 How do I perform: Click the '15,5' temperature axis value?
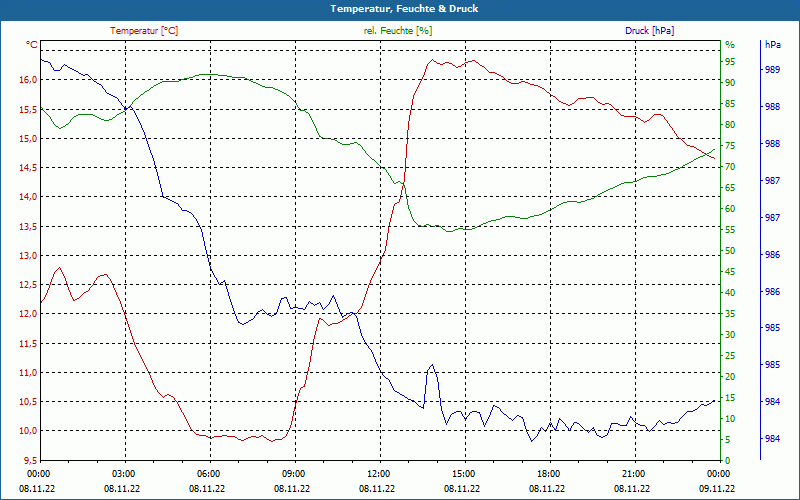tap(28, 109)
